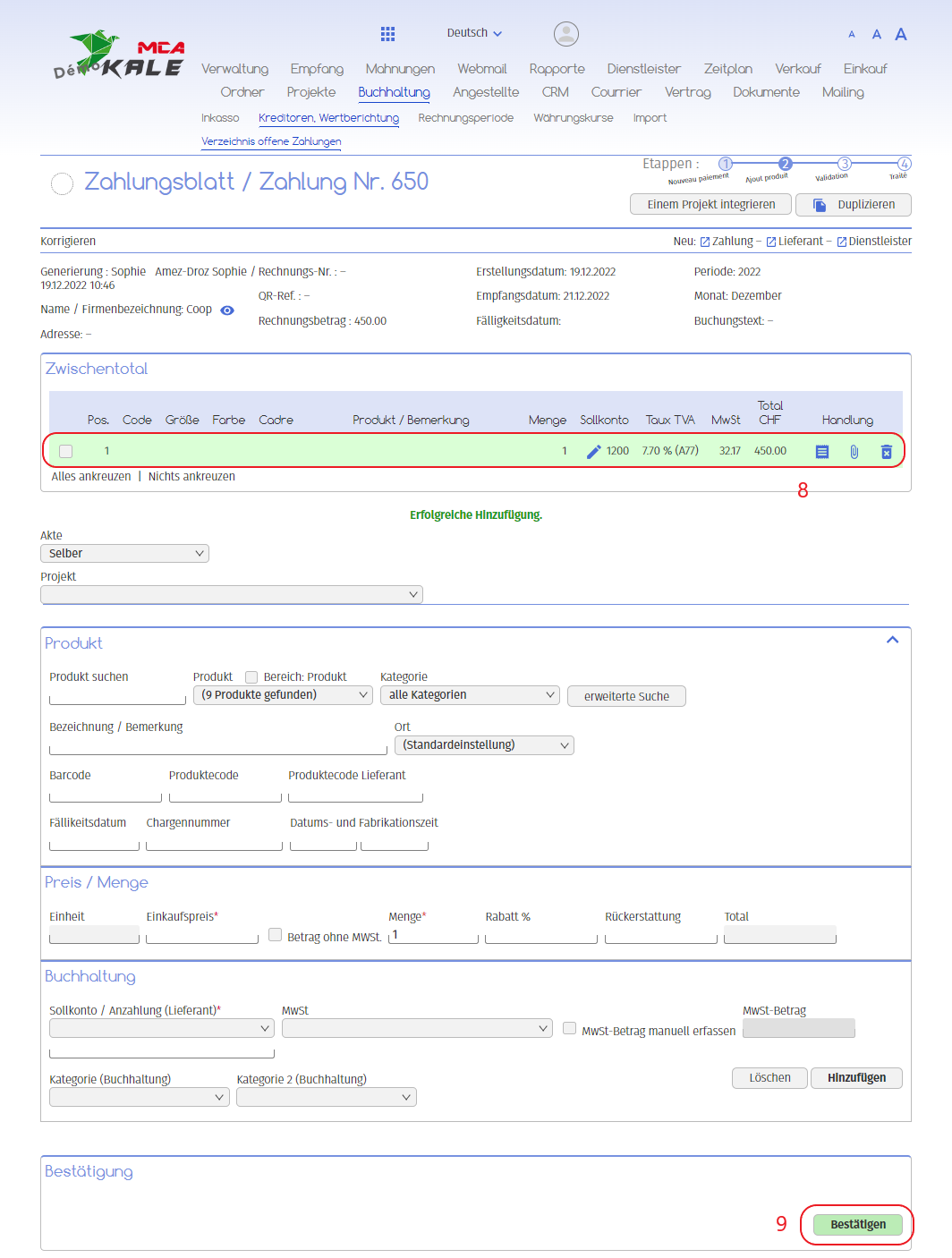Delete row 1 with the trash icon
This screenshot has height=1258, width=952.
(x=886, y=452)
